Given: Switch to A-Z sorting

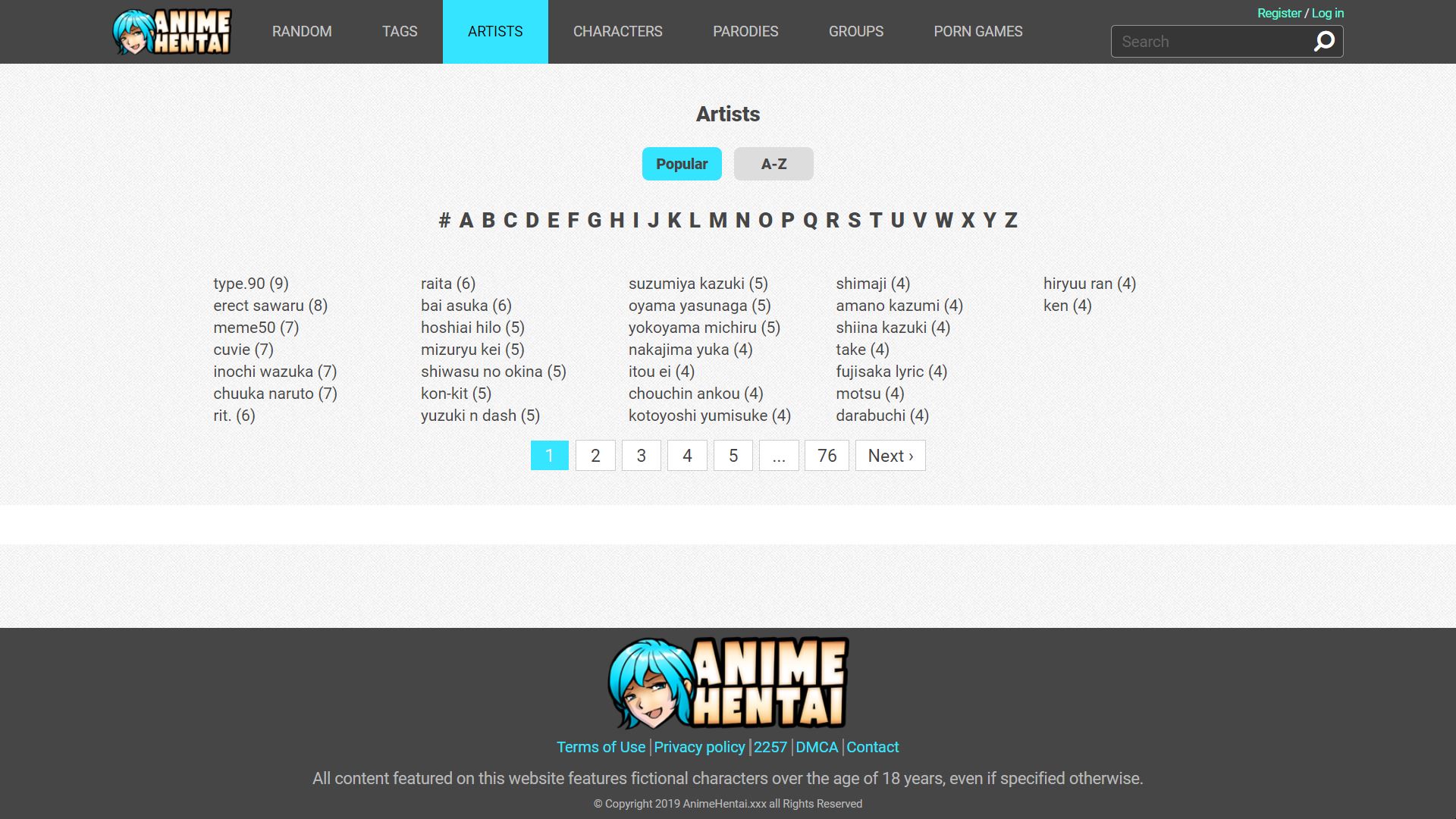Looking at the screenshot, I should 773,164.
